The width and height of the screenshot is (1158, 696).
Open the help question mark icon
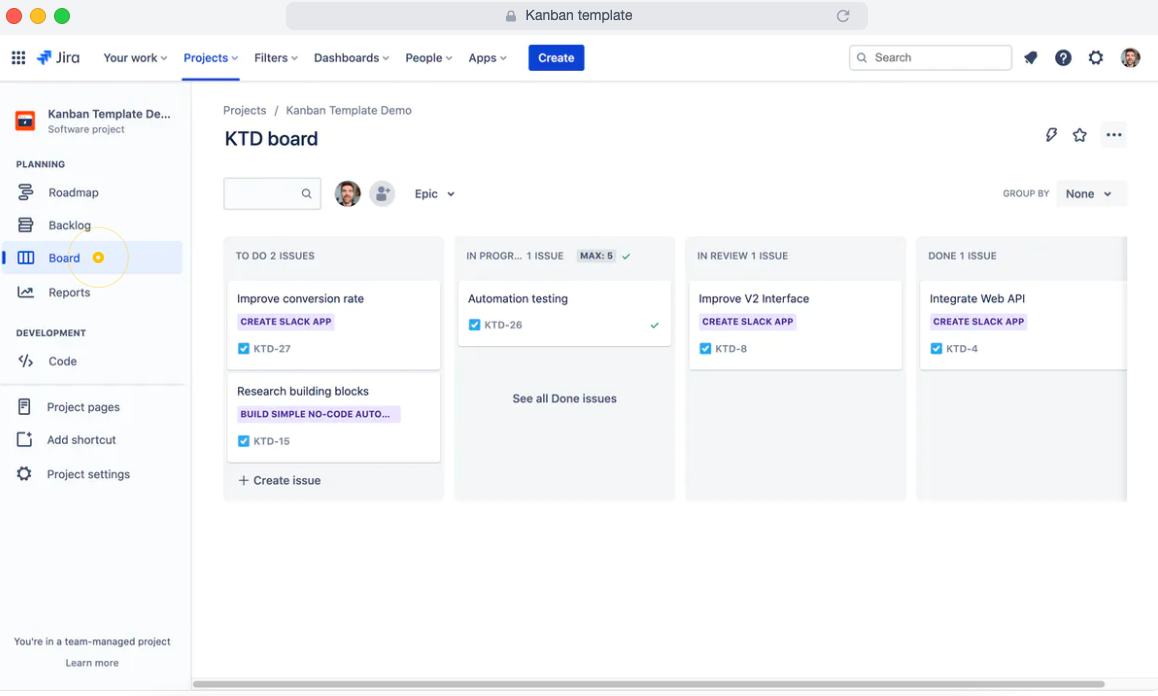tap(1063, 58)
